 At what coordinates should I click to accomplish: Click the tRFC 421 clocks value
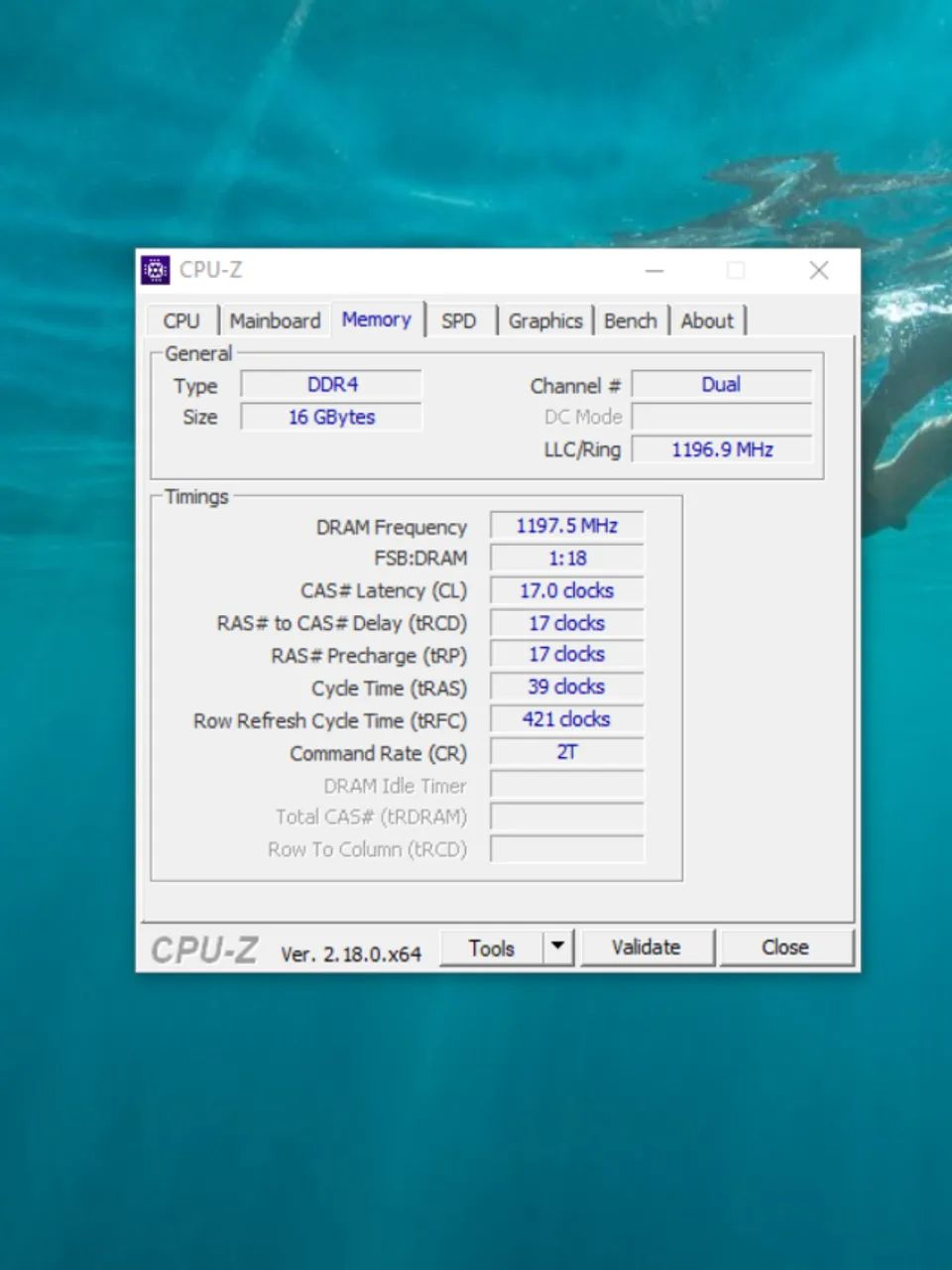567,720
